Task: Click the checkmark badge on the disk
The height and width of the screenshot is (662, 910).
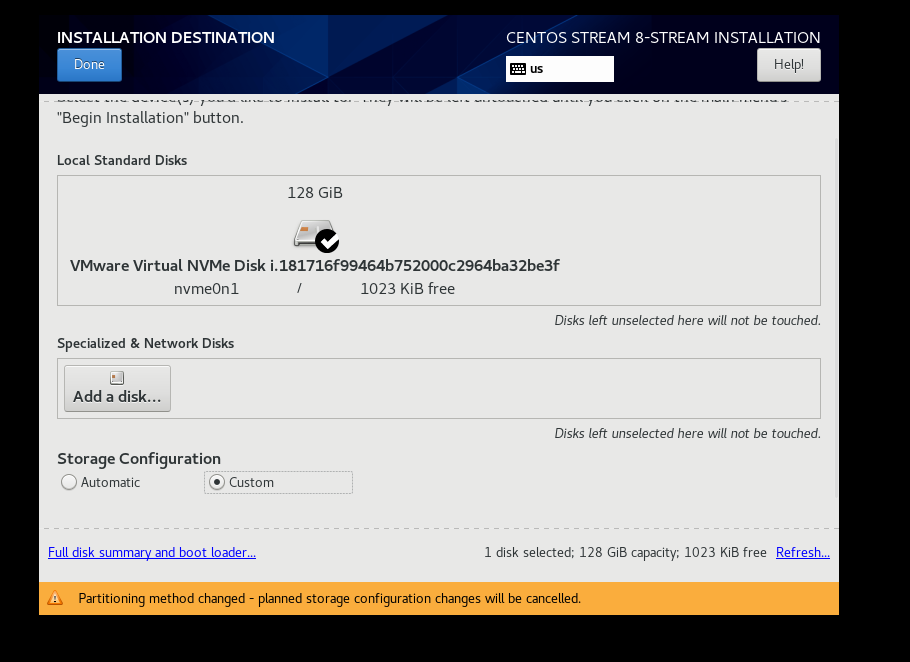Action: [x=327, y=241]
